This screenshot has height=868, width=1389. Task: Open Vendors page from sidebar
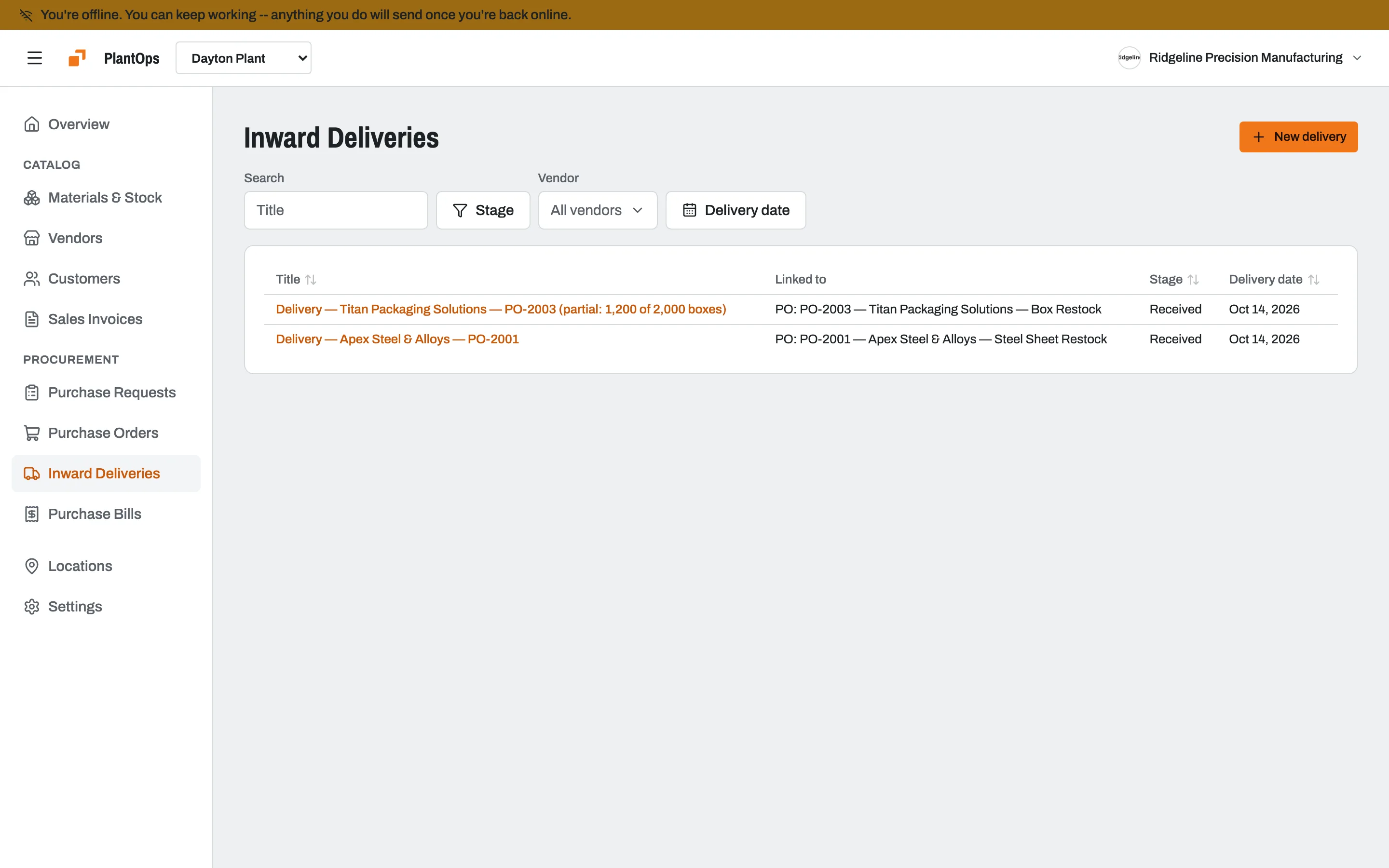click(x=106, y=238)
